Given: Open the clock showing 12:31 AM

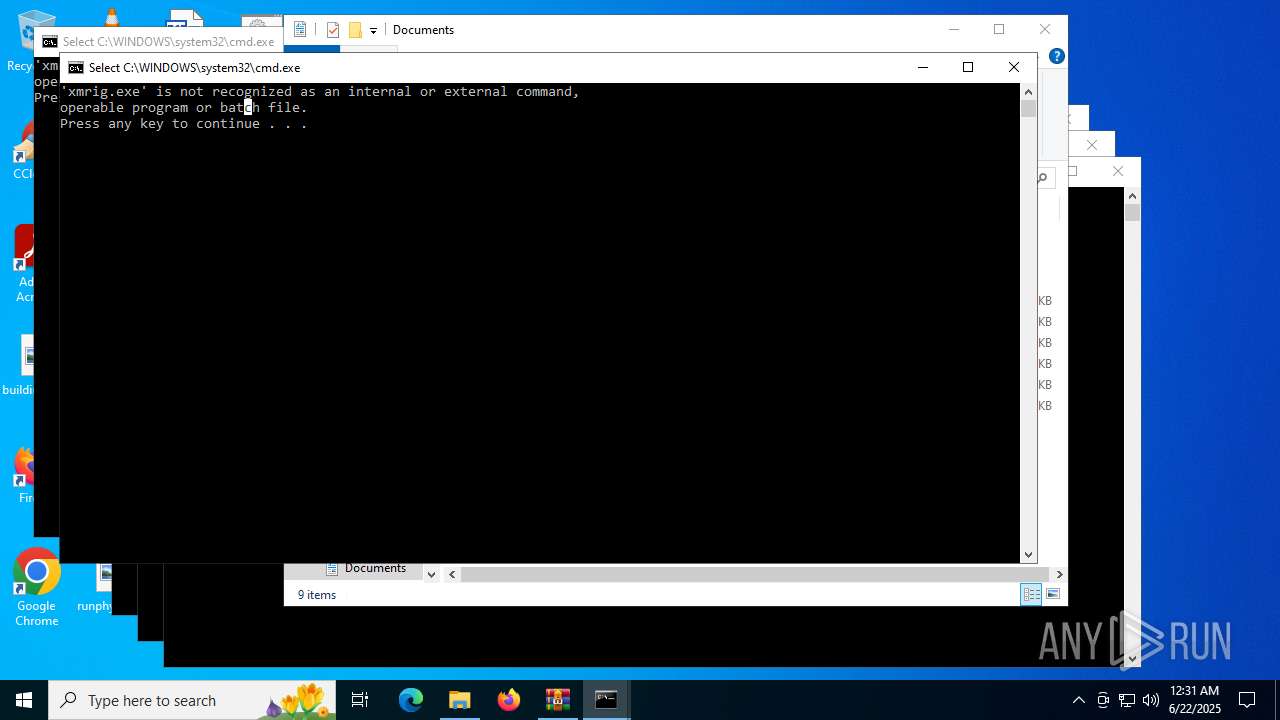Looking at the screenshot, I should [1194, 700].
